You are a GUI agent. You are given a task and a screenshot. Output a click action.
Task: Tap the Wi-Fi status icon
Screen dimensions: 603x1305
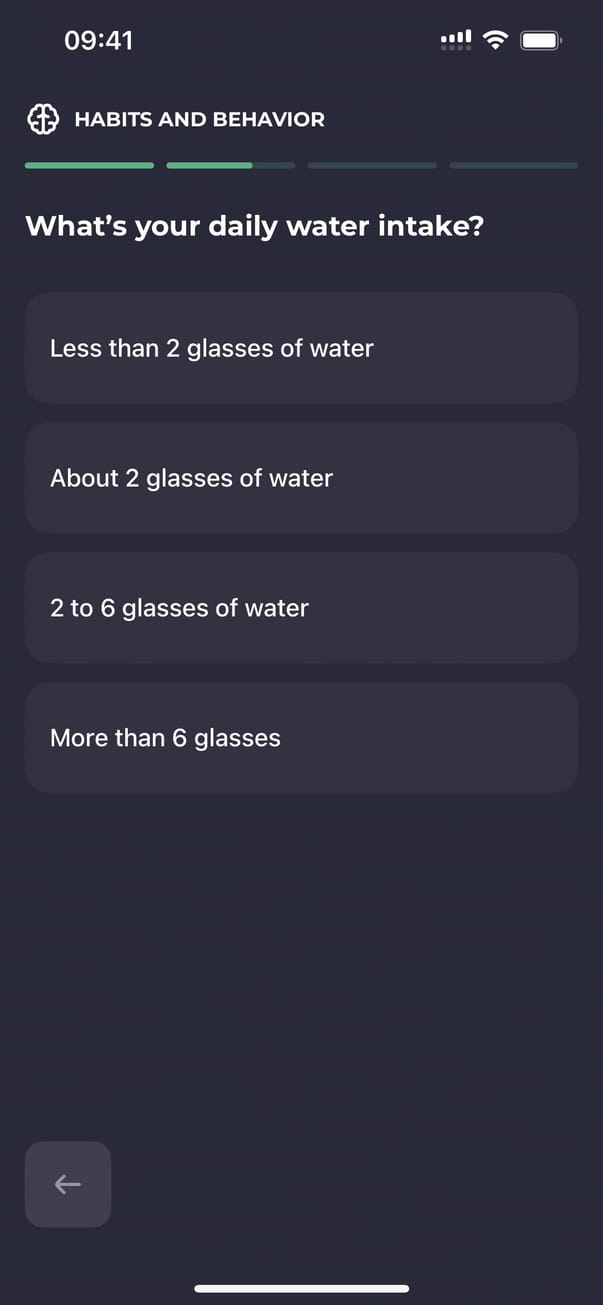point(494,40)
